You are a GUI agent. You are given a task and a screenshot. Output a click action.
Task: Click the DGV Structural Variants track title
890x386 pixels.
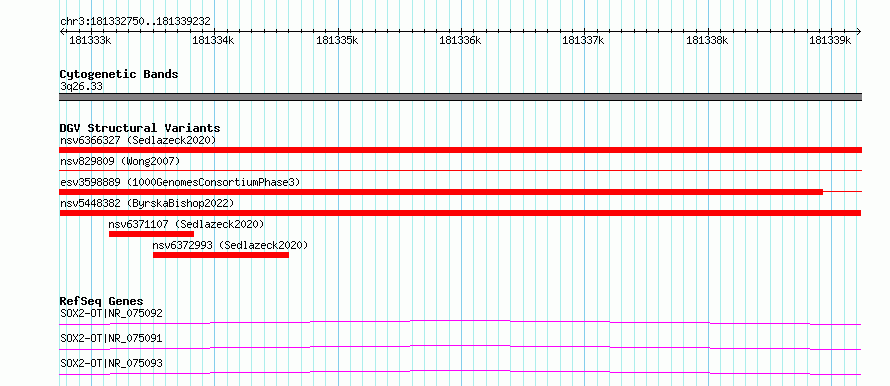click(x=140, y=128)
